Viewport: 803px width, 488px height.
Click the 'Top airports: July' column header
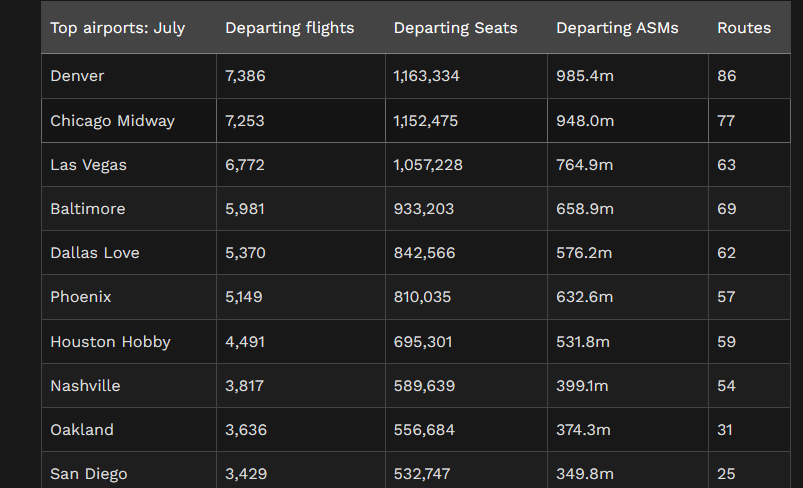117,28
